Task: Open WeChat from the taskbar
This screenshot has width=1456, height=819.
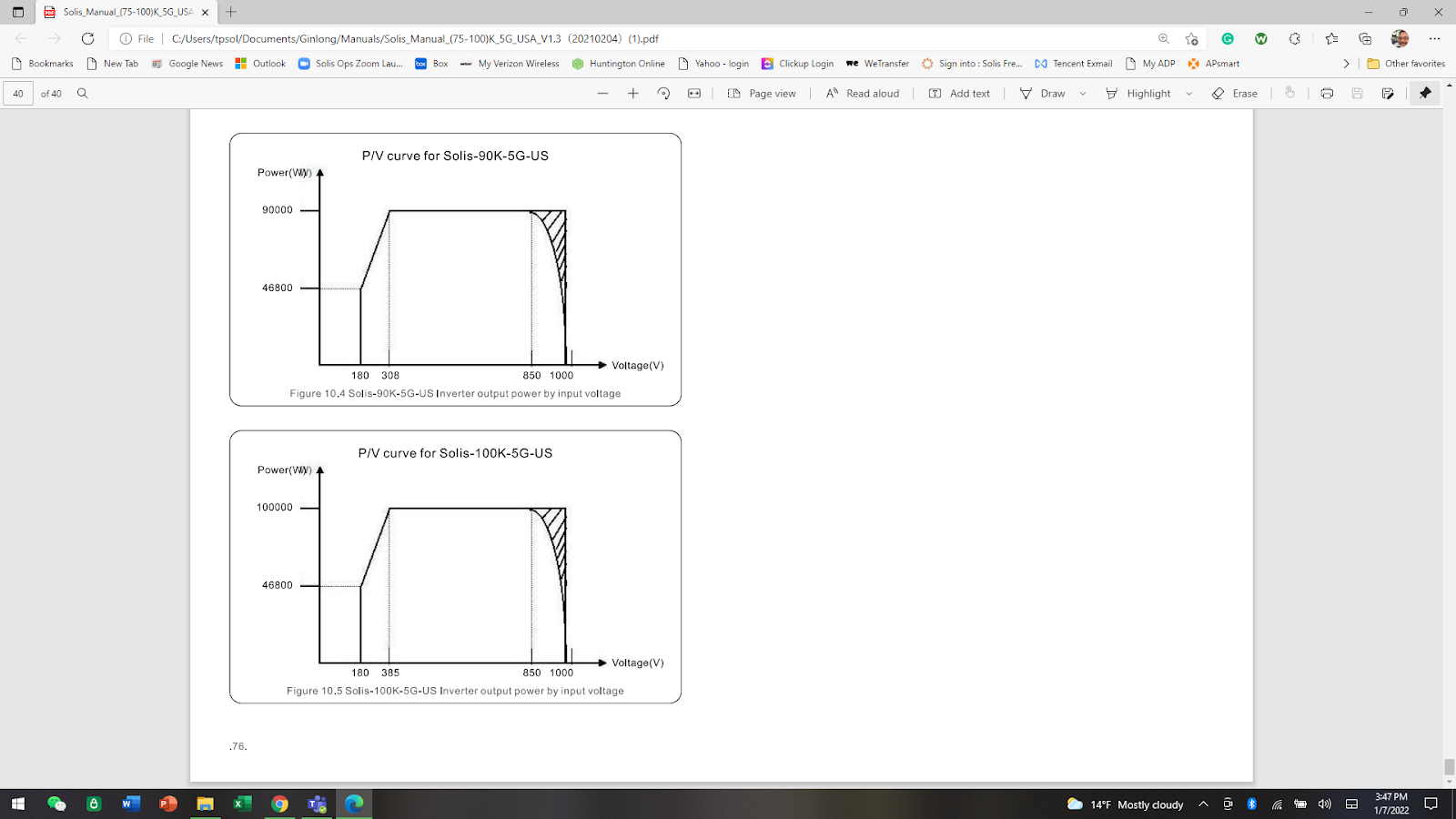Action: pyautogui.click(x=56, y=804)
